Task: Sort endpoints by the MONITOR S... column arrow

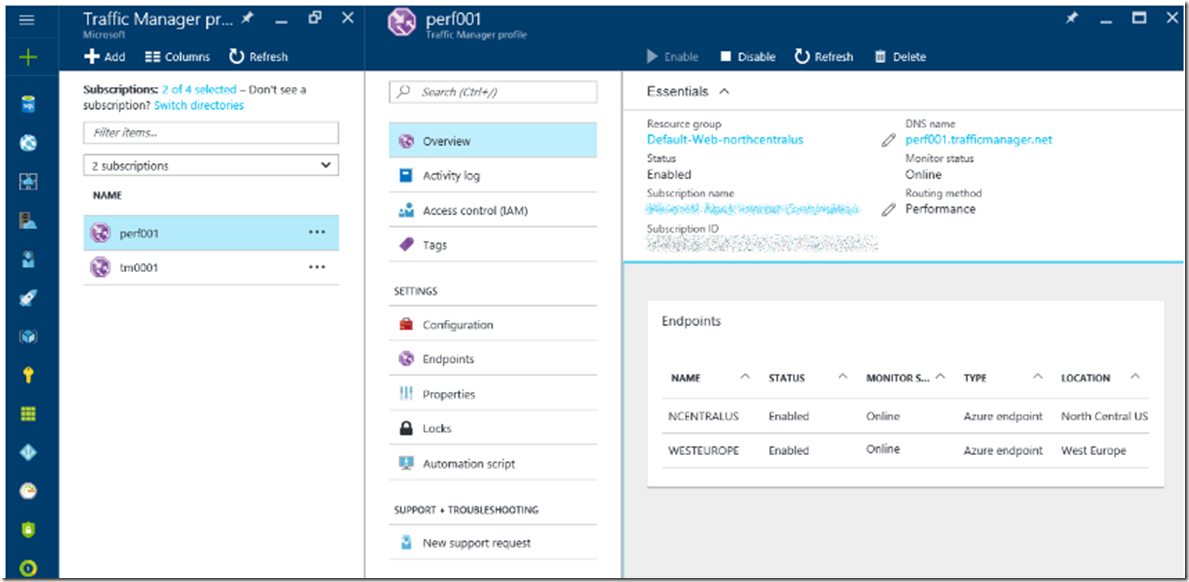Action: pos(940,377)
